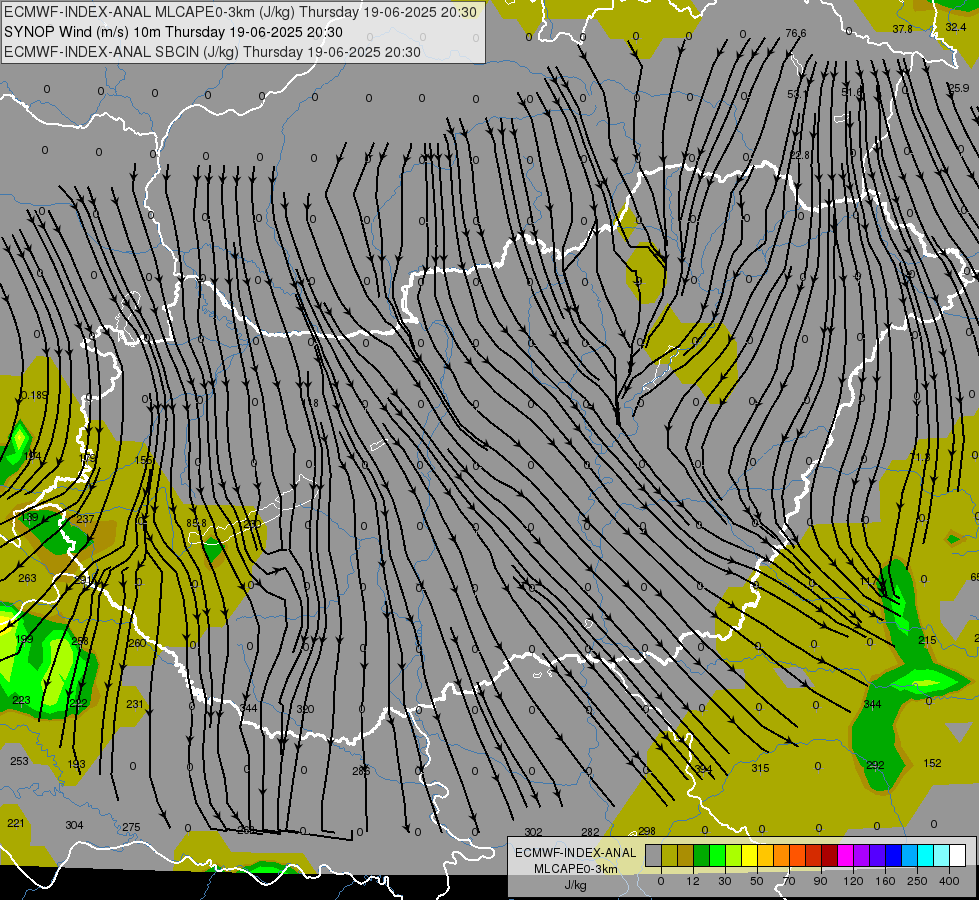
Task: Click the legend scale label 90
Action: 821,881
